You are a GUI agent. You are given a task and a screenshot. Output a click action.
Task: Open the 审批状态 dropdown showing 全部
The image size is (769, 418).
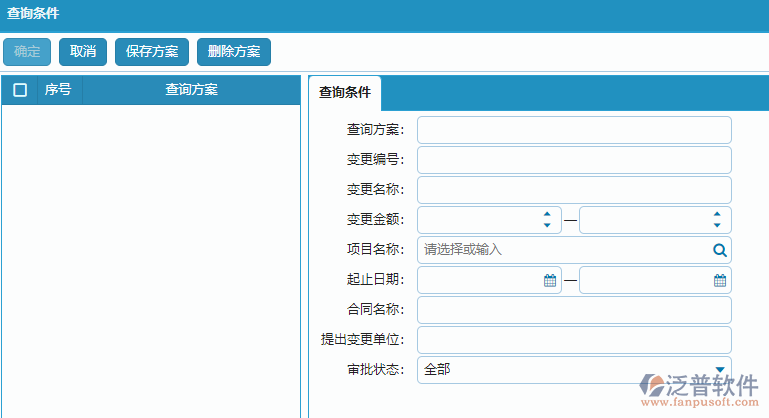pyautogui.click(x=574, y=370)
